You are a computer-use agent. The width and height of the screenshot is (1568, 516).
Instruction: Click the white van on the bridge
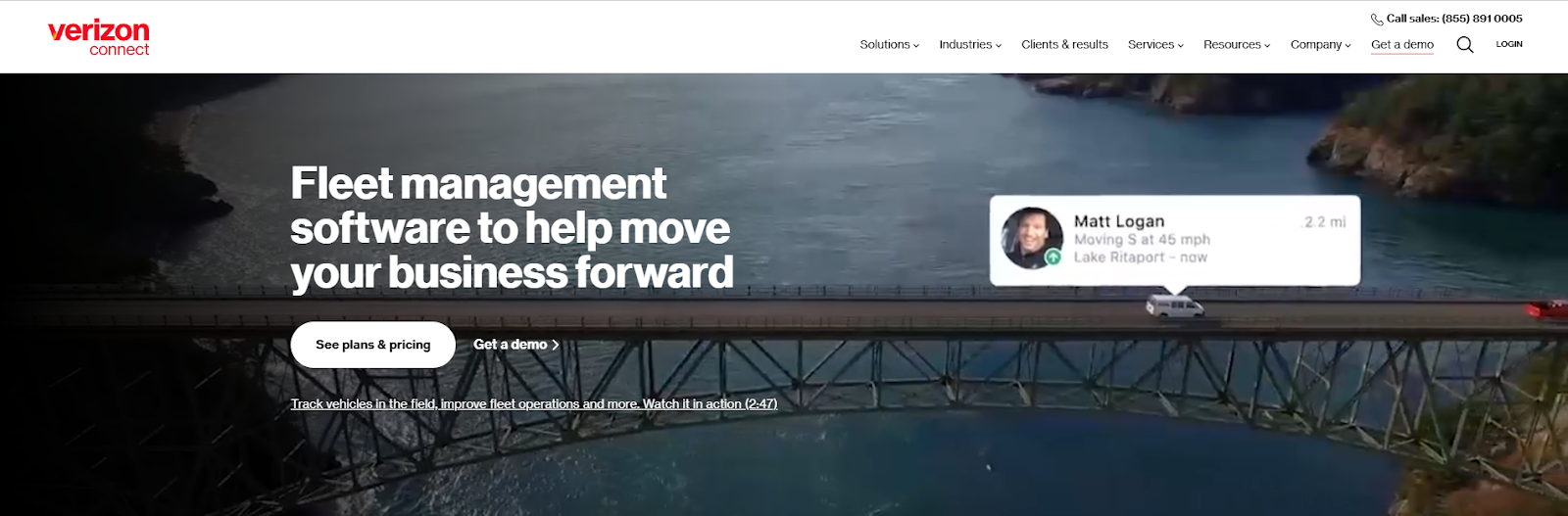[x=1175, y=306]
